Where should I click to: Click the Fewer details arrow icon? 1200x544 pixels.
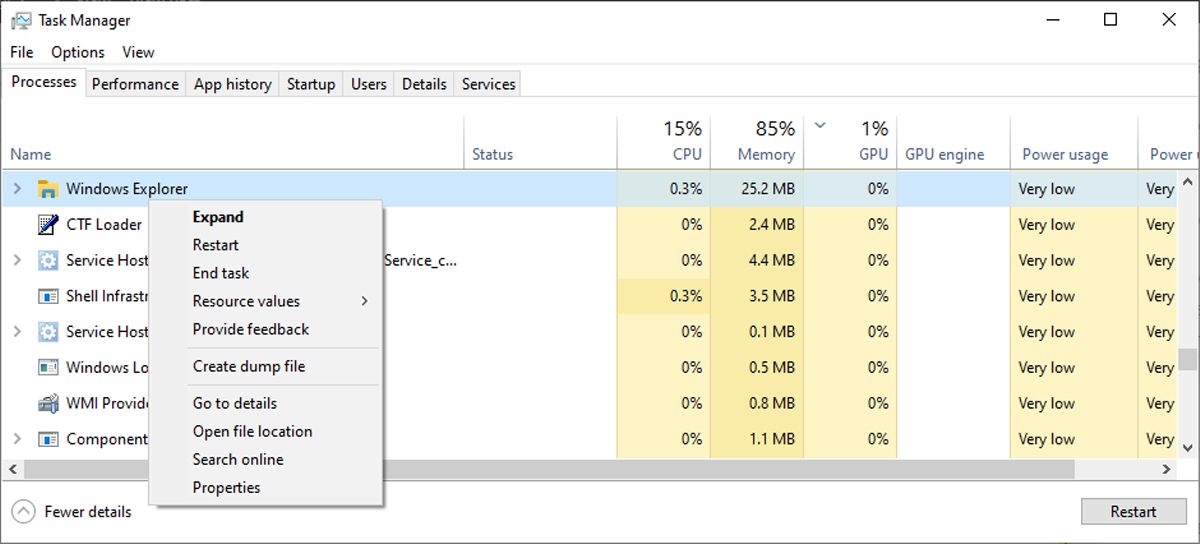click(x=23, y=512)
